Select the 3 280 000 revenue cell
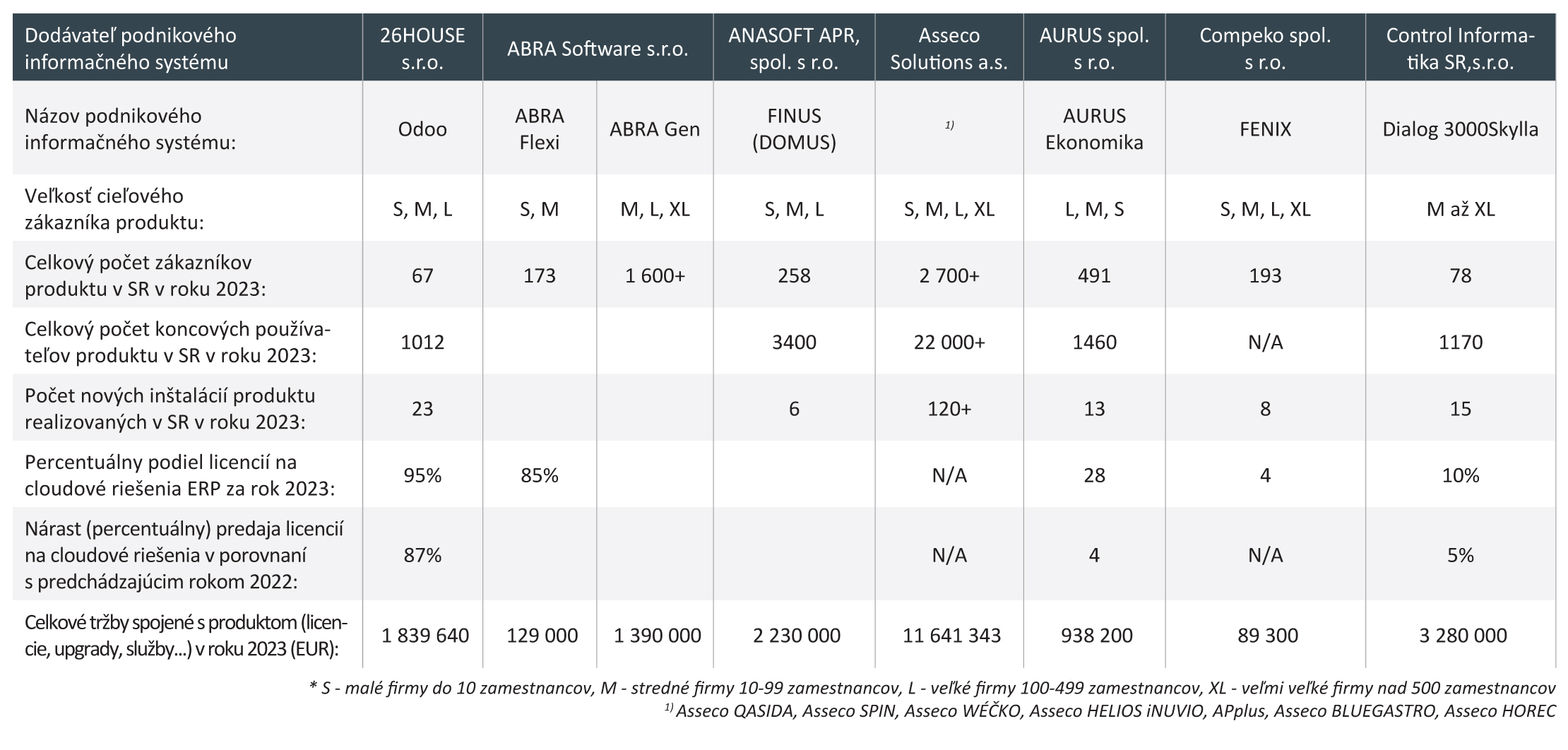1568x750 pixels. [x=1463, y=636]
